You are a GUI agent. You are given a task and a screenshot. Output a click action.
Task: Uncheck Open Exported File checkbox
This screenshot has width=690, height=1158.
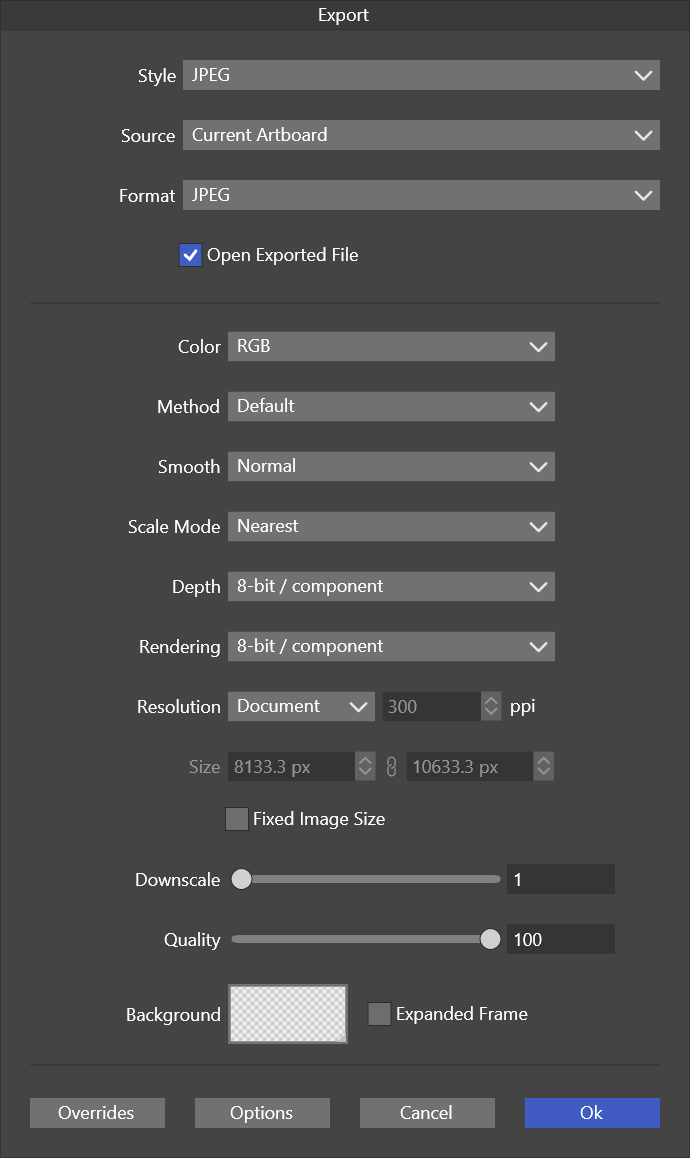pyautogui.click(x=191, y=256)
